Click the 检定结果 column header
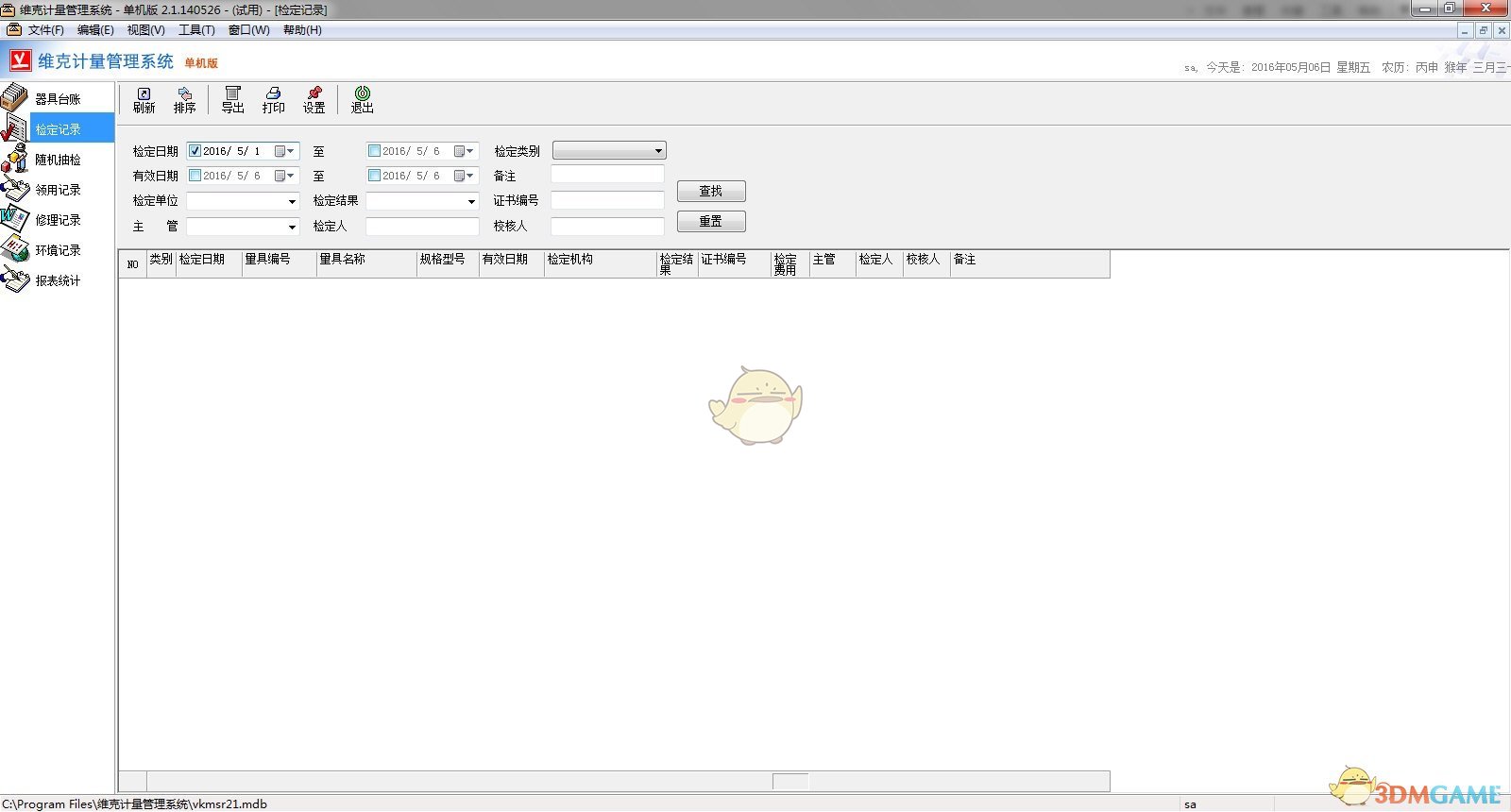 click(677, 264)
